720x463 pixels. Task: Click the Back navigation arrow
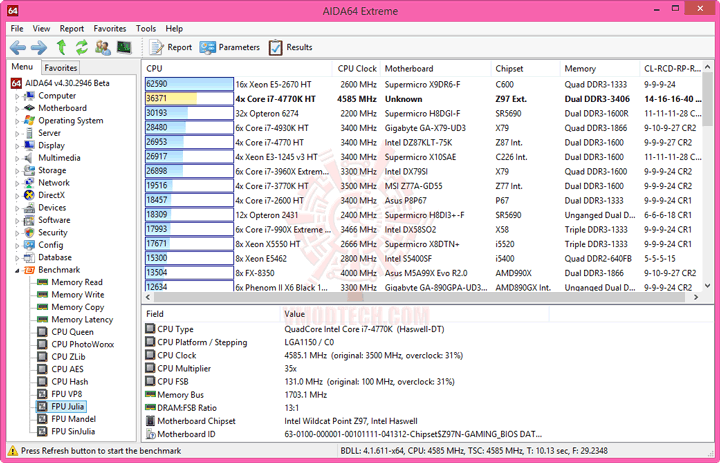point(18,47)
